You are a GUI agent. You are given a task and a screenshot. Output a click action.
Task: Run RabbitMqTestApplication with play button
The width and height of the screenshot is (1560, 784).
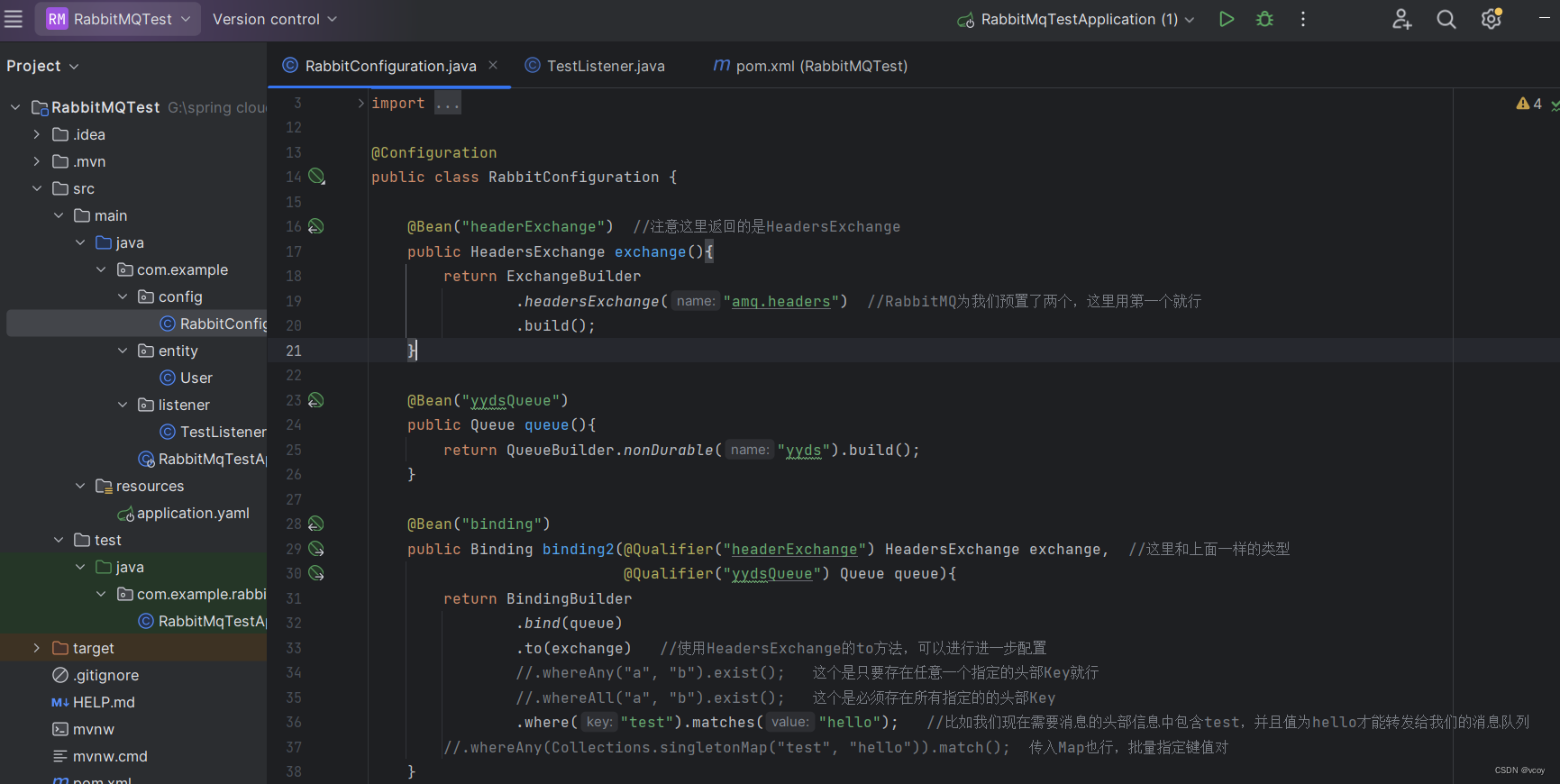tap(1226, 19)
